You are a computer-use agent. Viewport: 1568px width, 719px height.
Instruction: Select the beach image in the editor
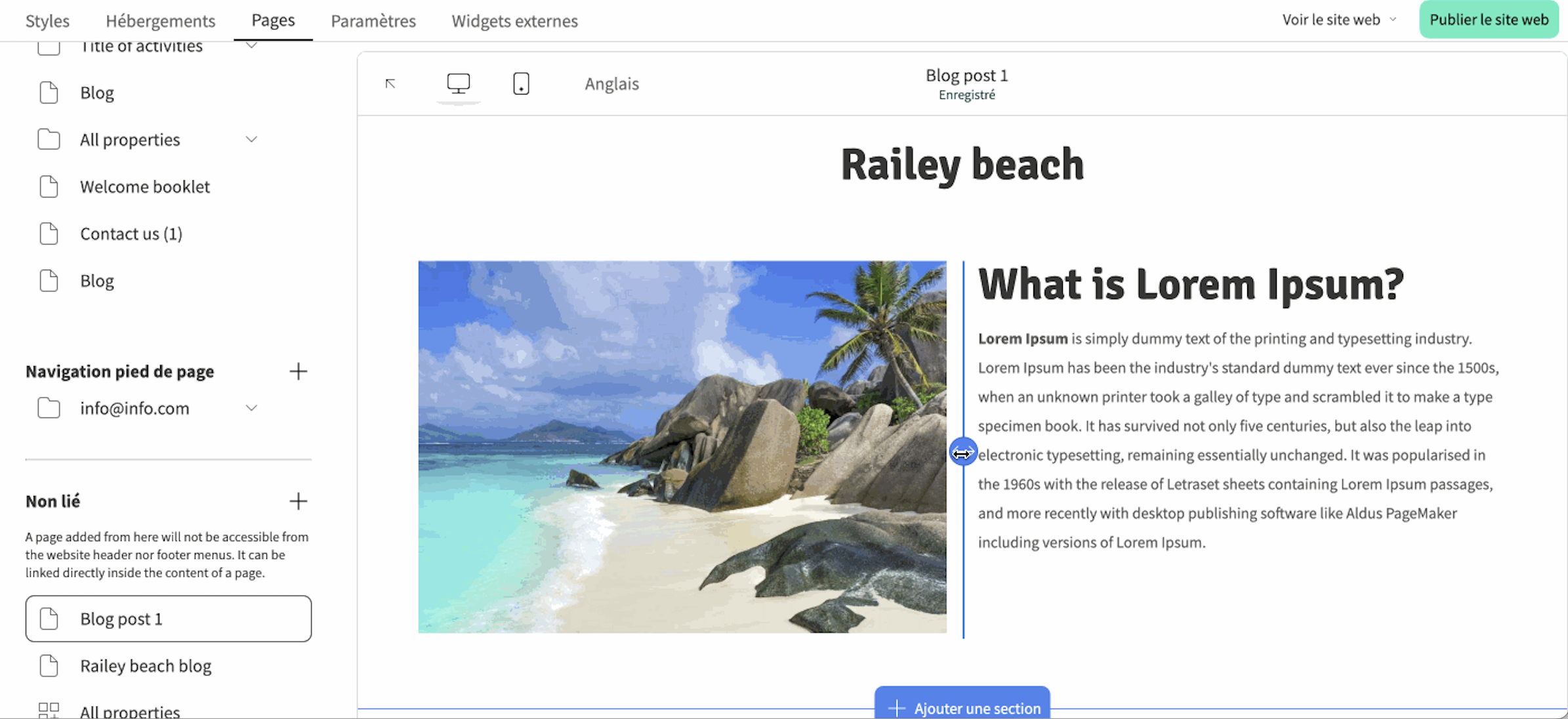click(x=682, y=447)
